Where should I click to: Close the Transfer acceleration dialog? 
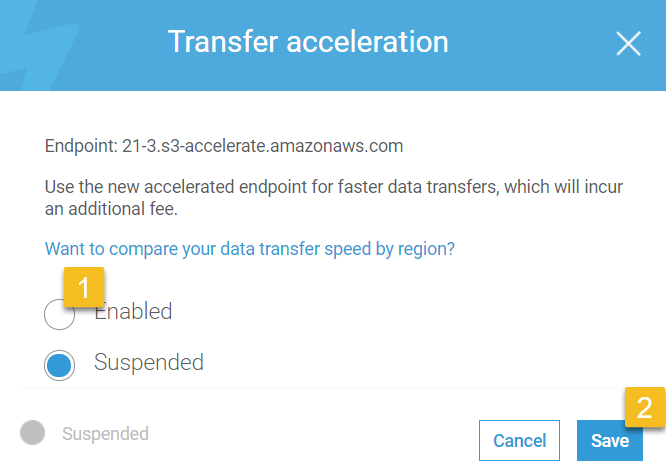pos(628,43)
